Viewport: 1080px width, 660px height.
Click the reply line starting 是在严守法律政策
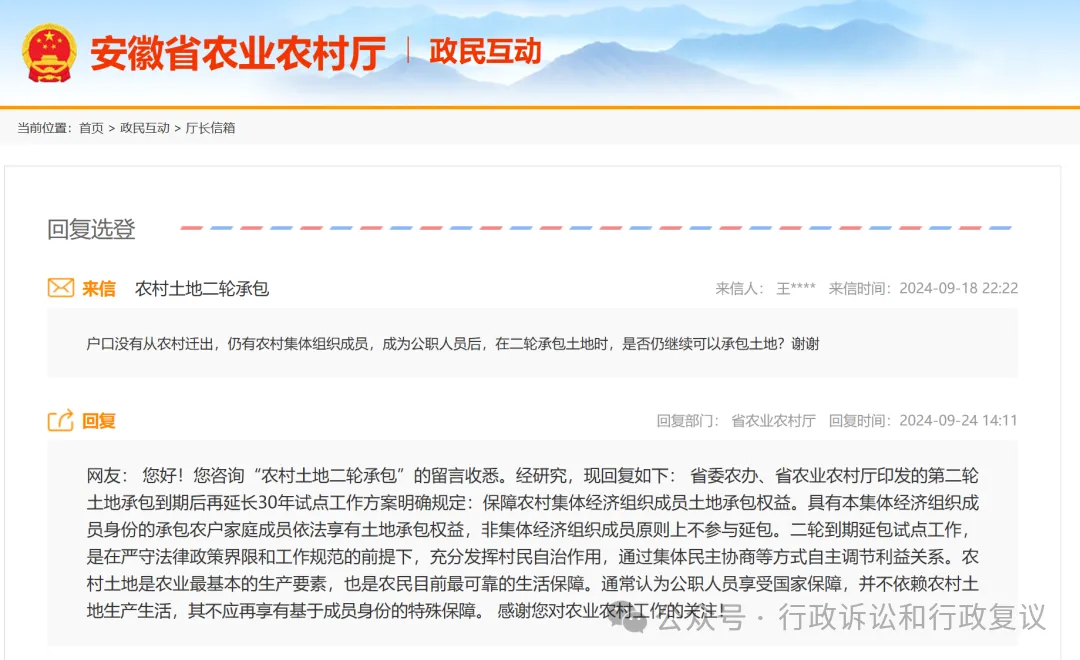click(x=532, y=556)
